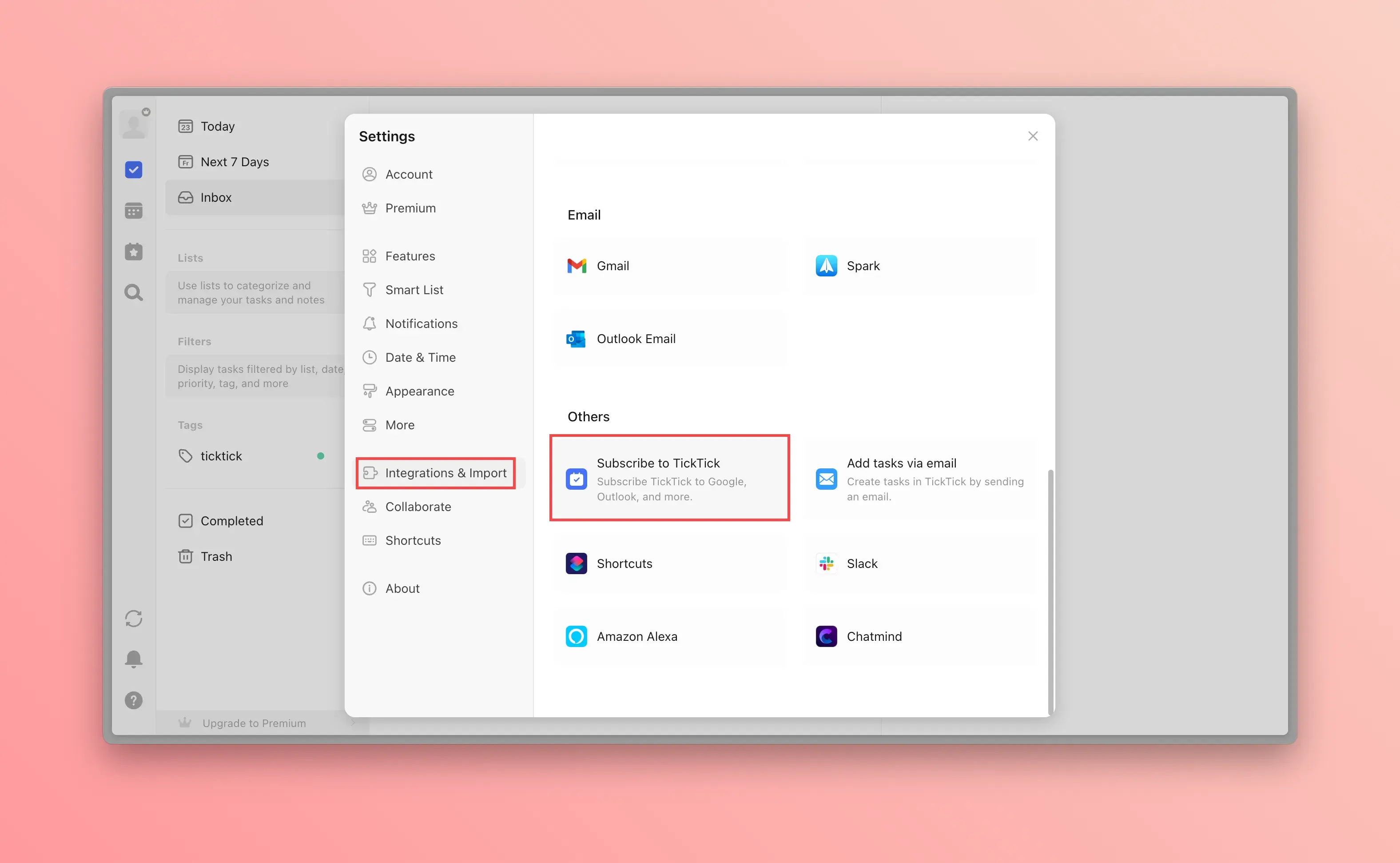Open the notification bell in left rail

(134, 659)
